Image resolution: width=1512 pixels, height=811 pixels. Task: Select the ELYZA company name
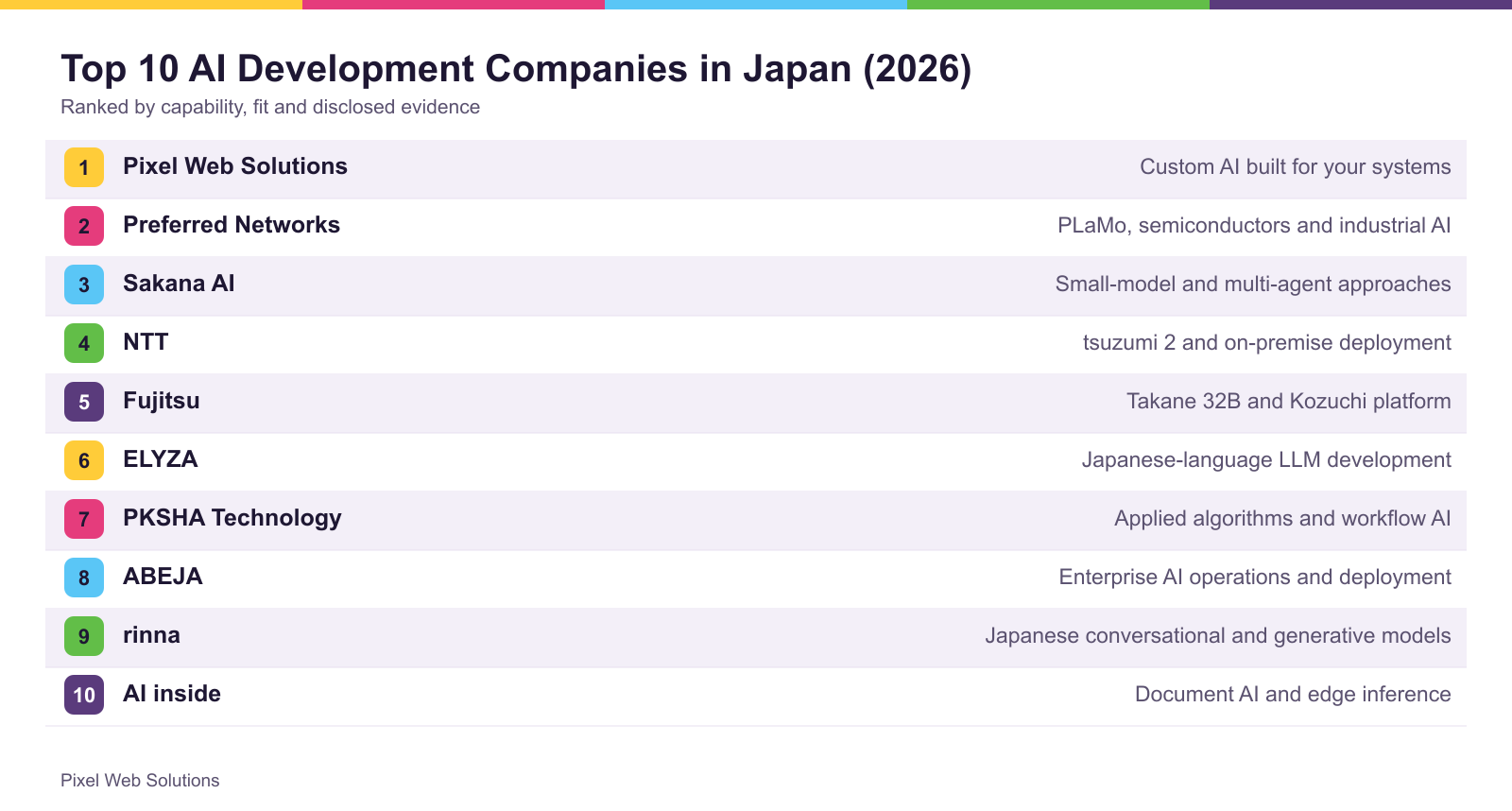point(161,459)
